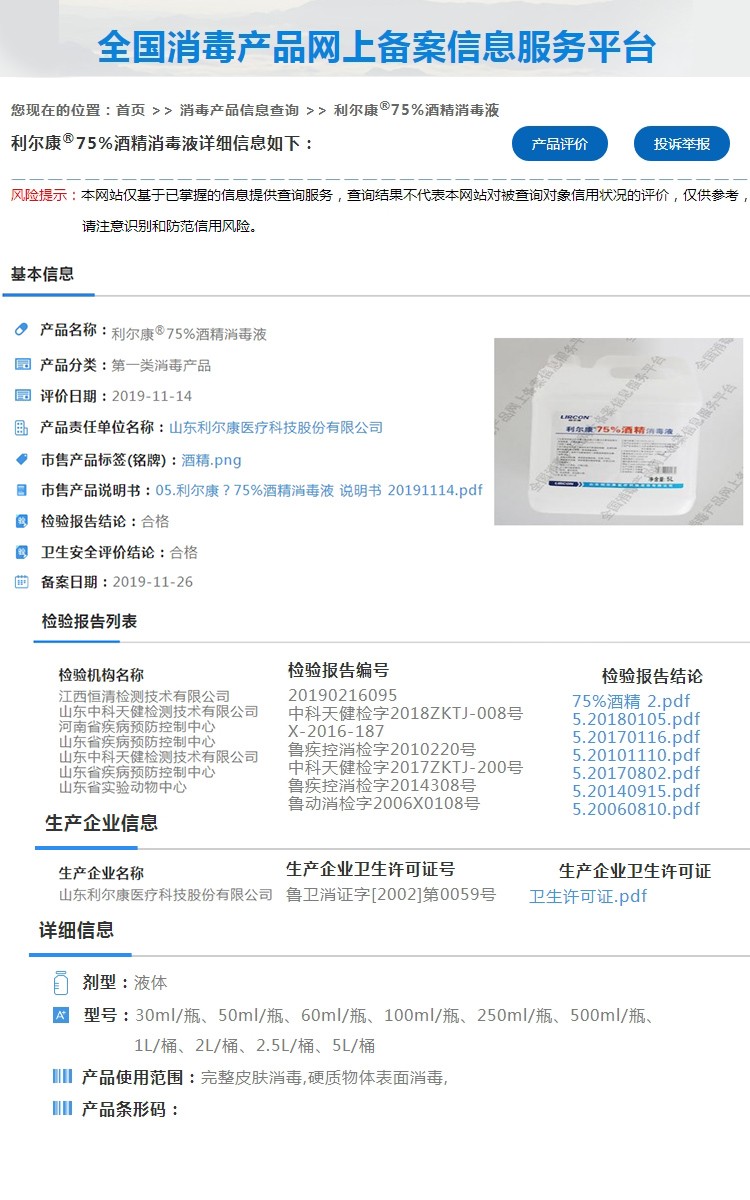
Task: Click the icon beside 产品分类
Action: click(22, 365)
